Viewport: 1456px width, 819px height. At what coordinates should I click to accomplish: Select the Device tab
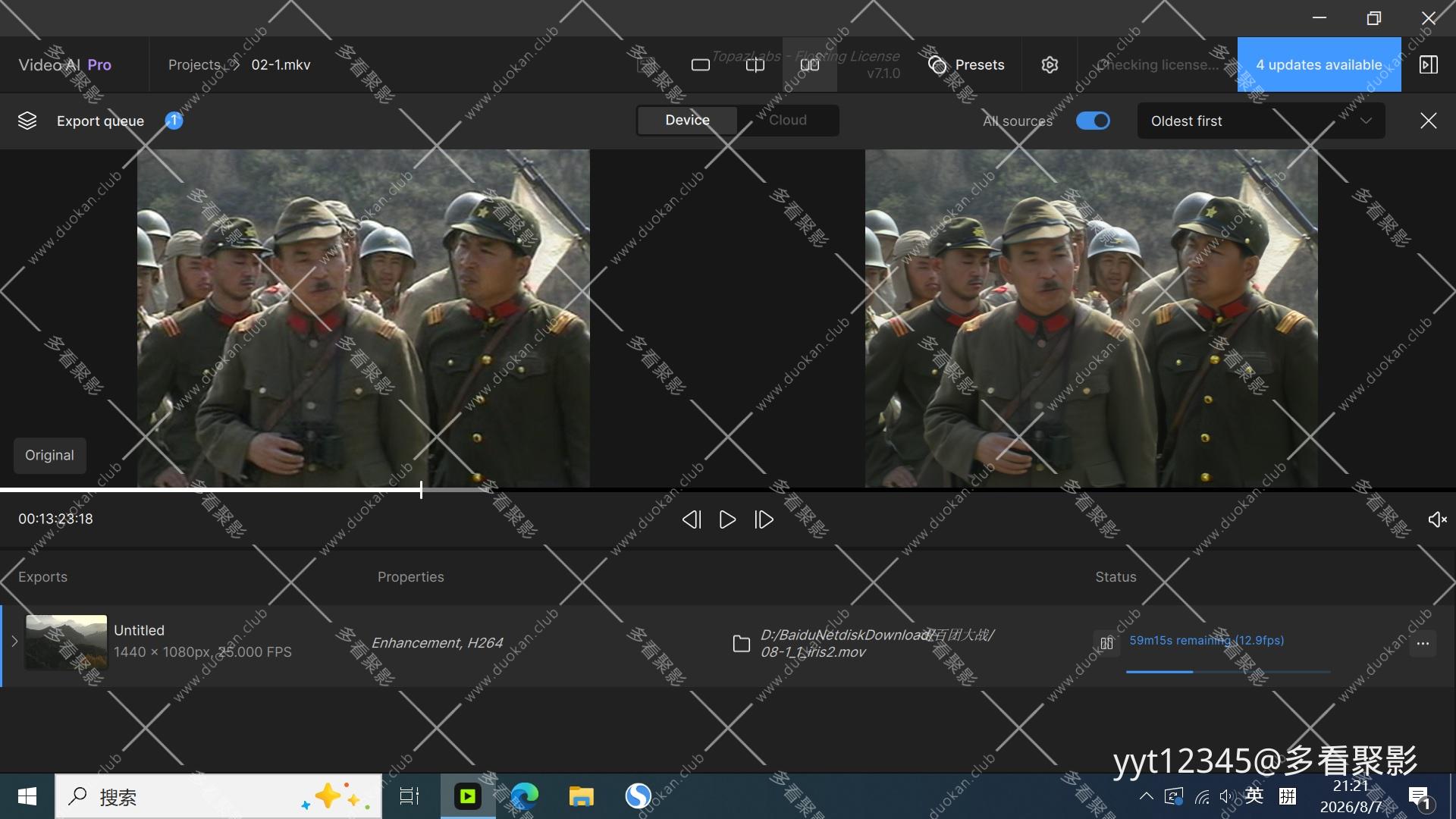[687, 121]
